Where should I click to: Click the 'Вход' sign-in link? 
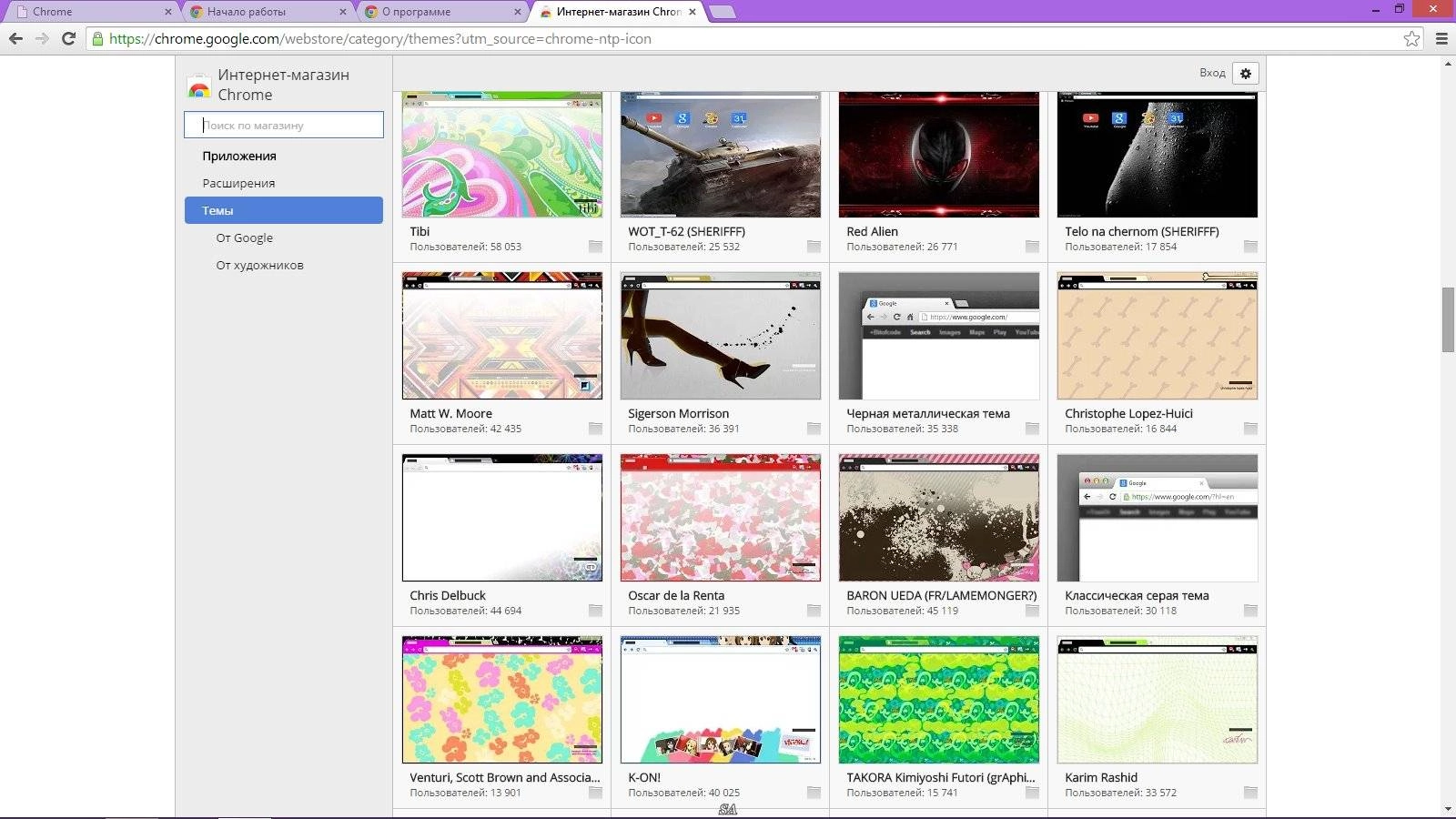(x=1212, y=73)
